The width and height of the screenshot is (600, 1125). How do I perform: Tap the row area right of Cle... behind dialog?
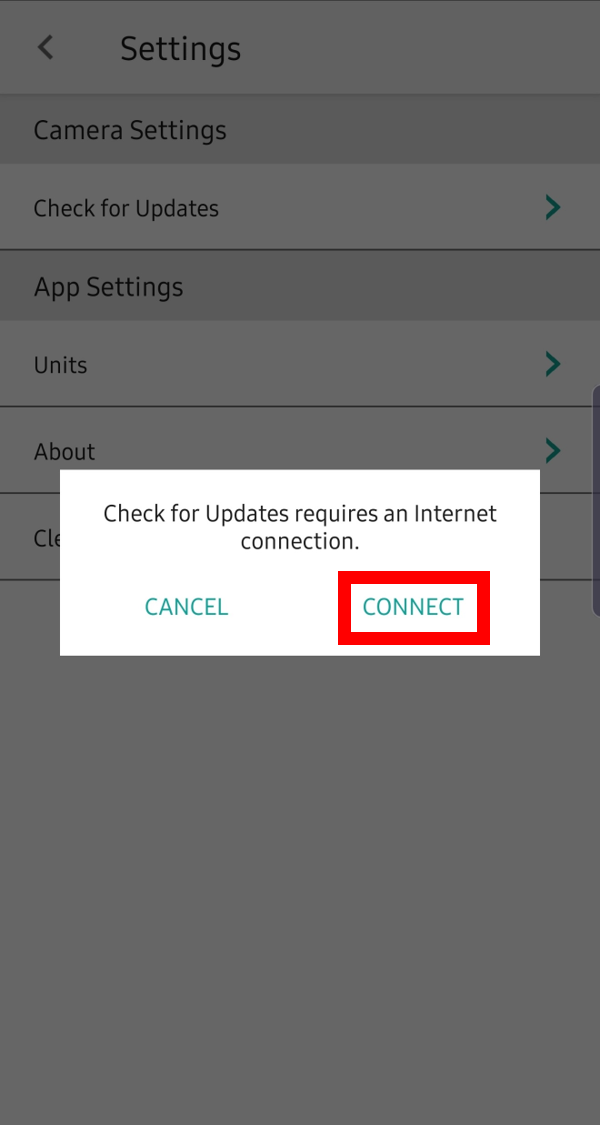(569, 537)
